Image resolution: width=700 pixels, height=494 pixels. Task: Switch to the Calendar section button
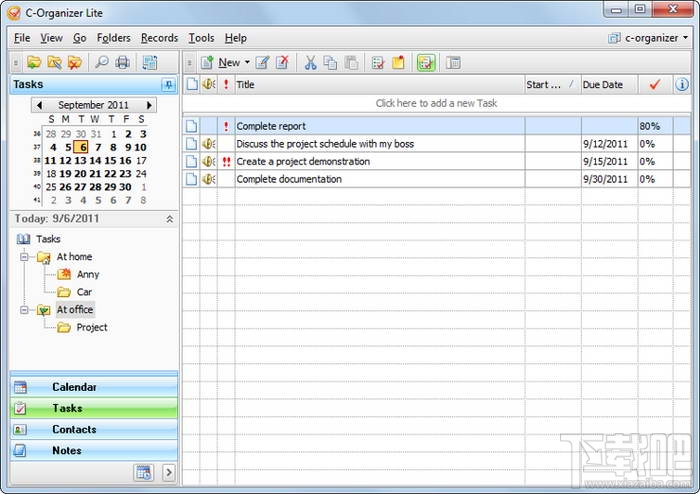[x=94, y=387]
